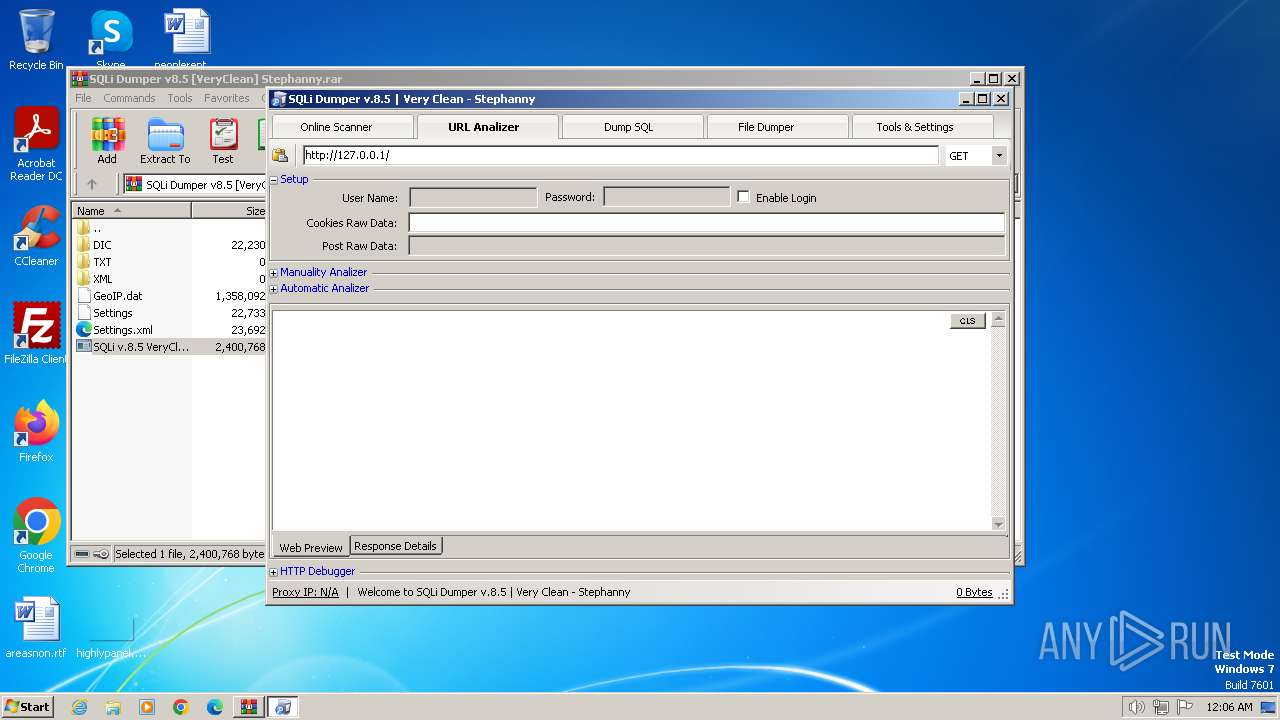Open the GET method dropdown
The height and width of the screenshot is (720, 1280).
(x=998, y=156)
